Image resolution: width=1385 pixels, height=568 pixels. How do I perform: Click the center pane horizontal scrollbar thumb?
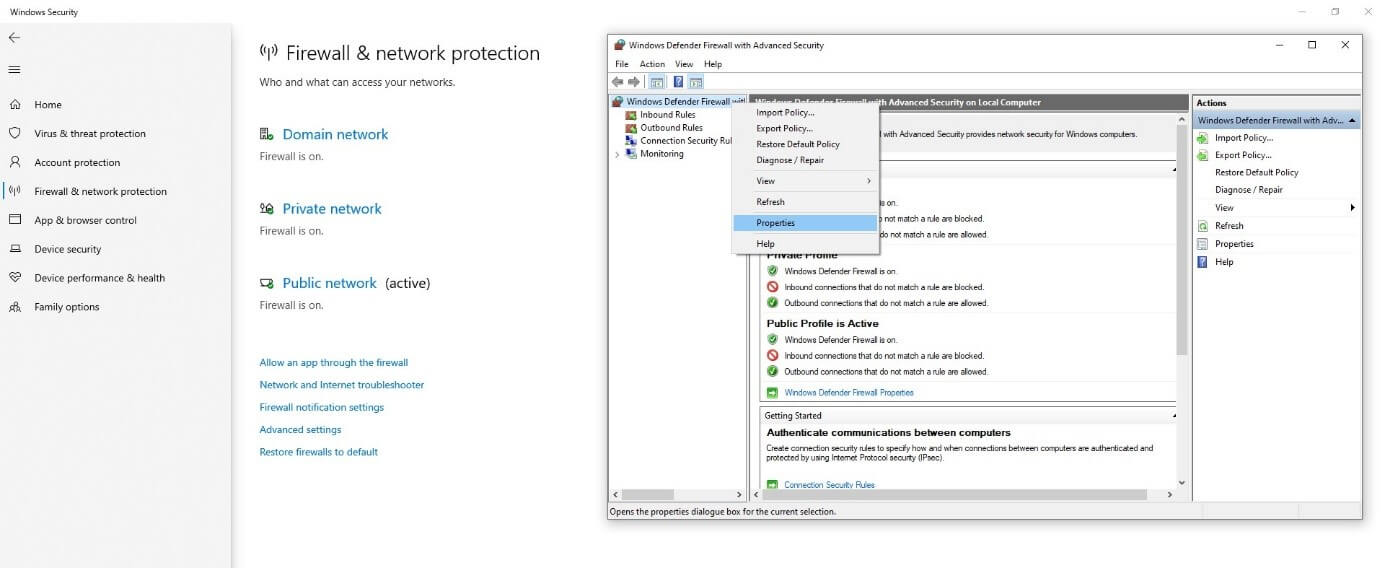tap(955, 494)
